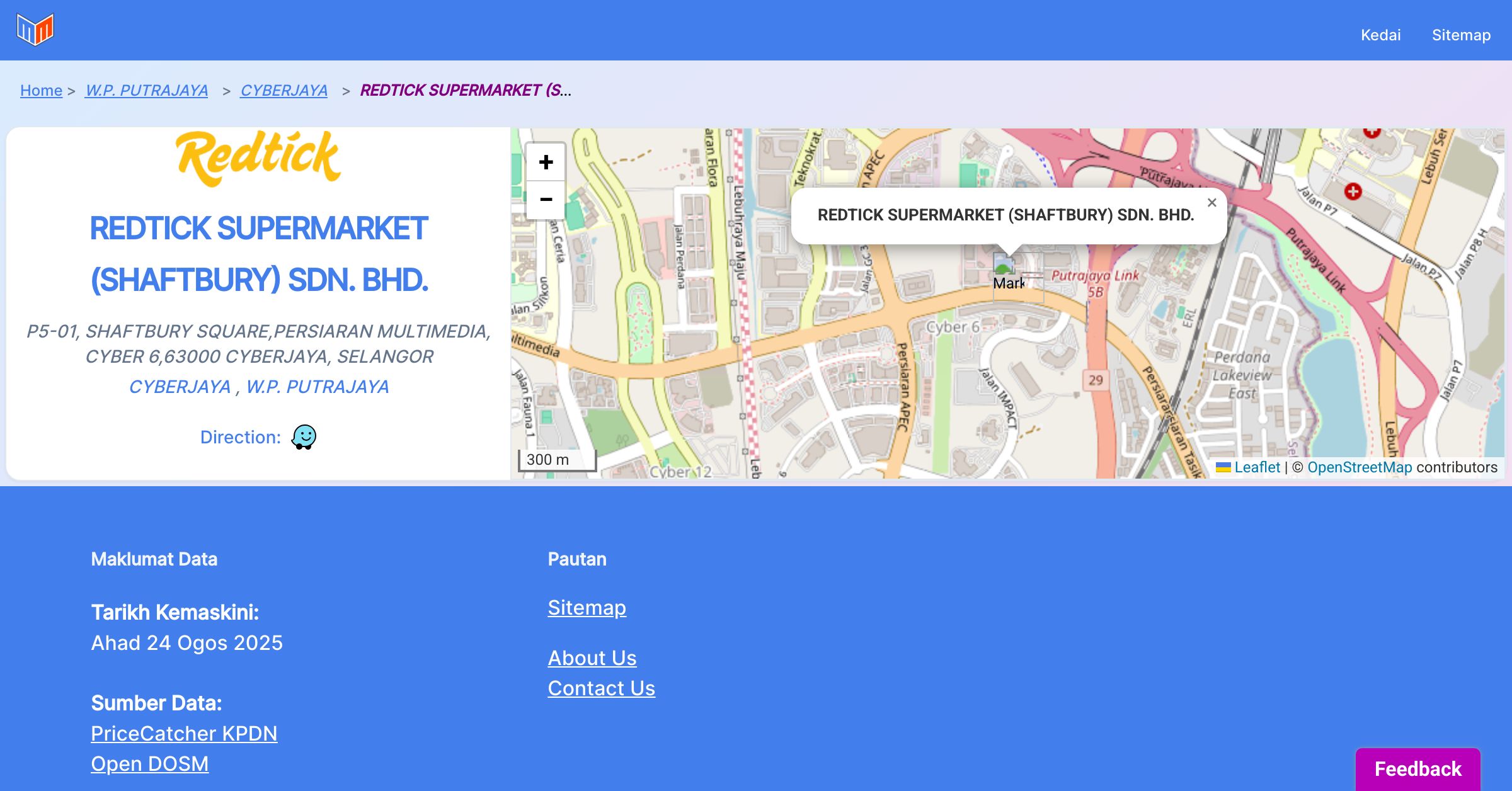Click the Redtick brand logo
This screenshot has height=791, width=1512.
pyautogui.click(x=258, y=157)
